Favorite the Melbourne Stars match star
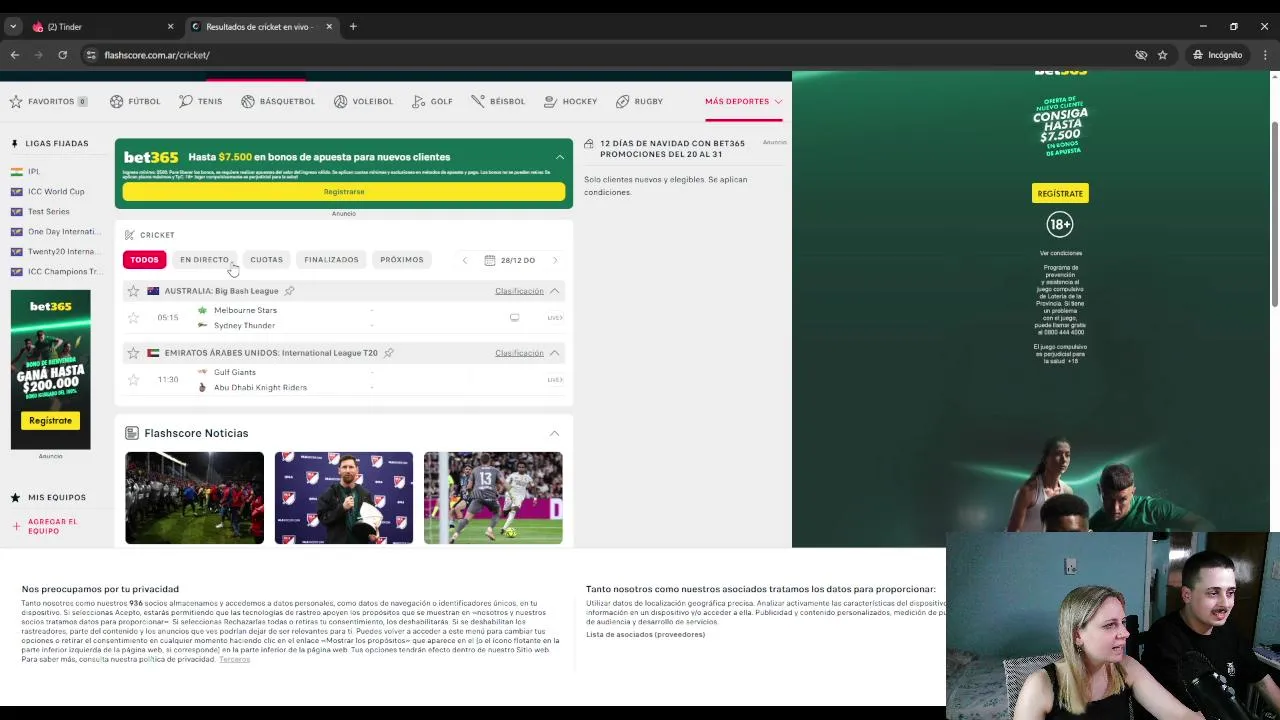Viewport: 1280px width, 720px height. click(133, 318)
